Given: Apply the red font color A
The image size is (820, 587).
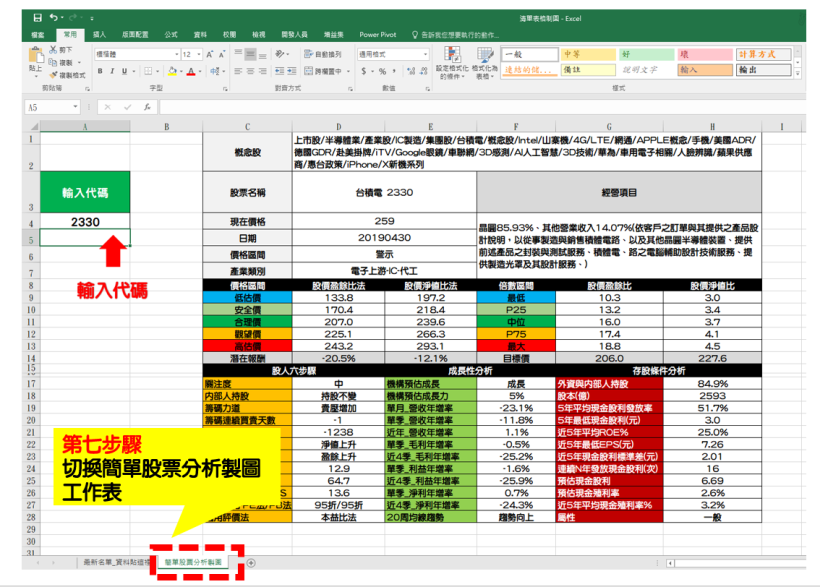Looking at the screenshot, I should (x=191, y=71).
